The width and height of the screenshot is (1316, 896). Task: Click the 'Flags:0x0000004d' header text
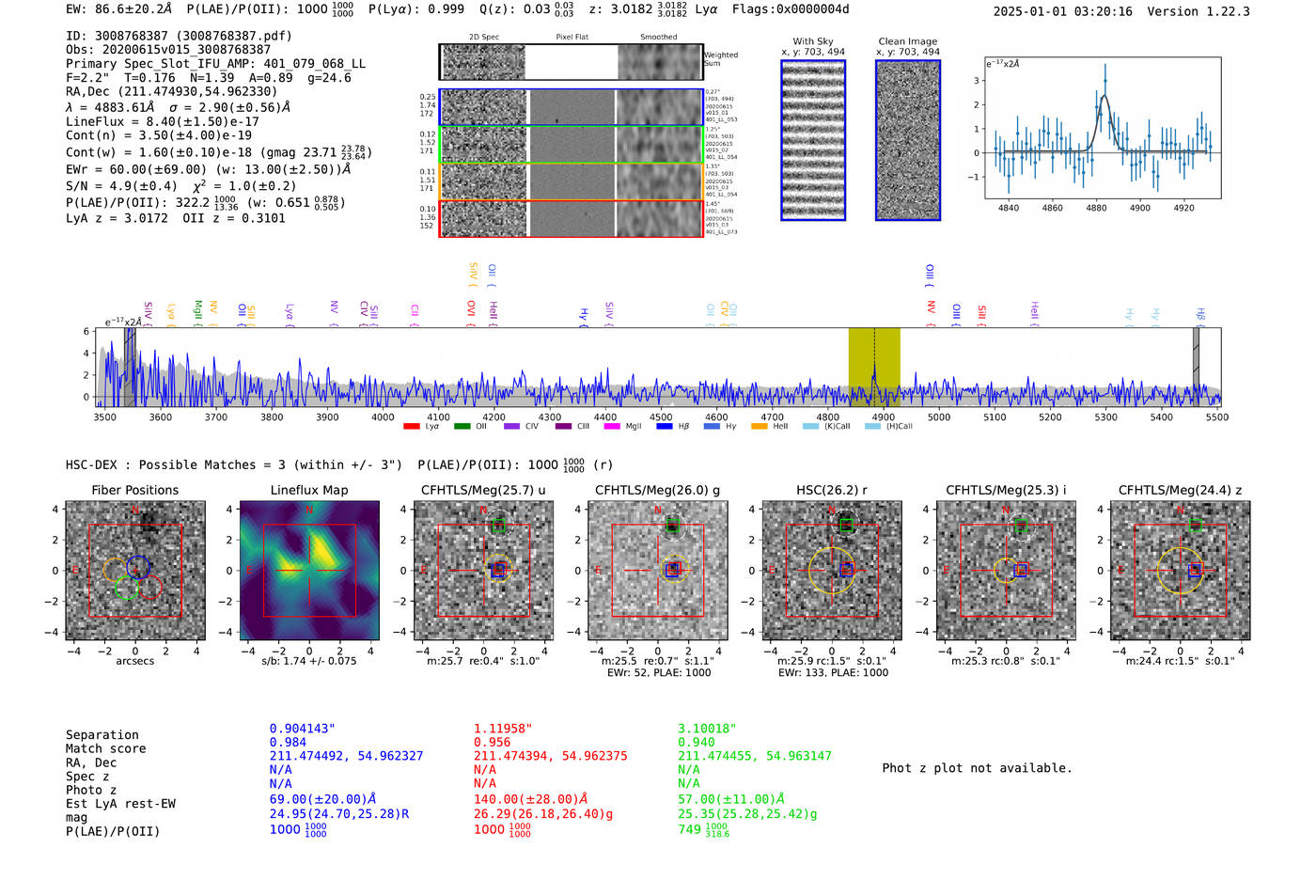[x=791, y=9]
